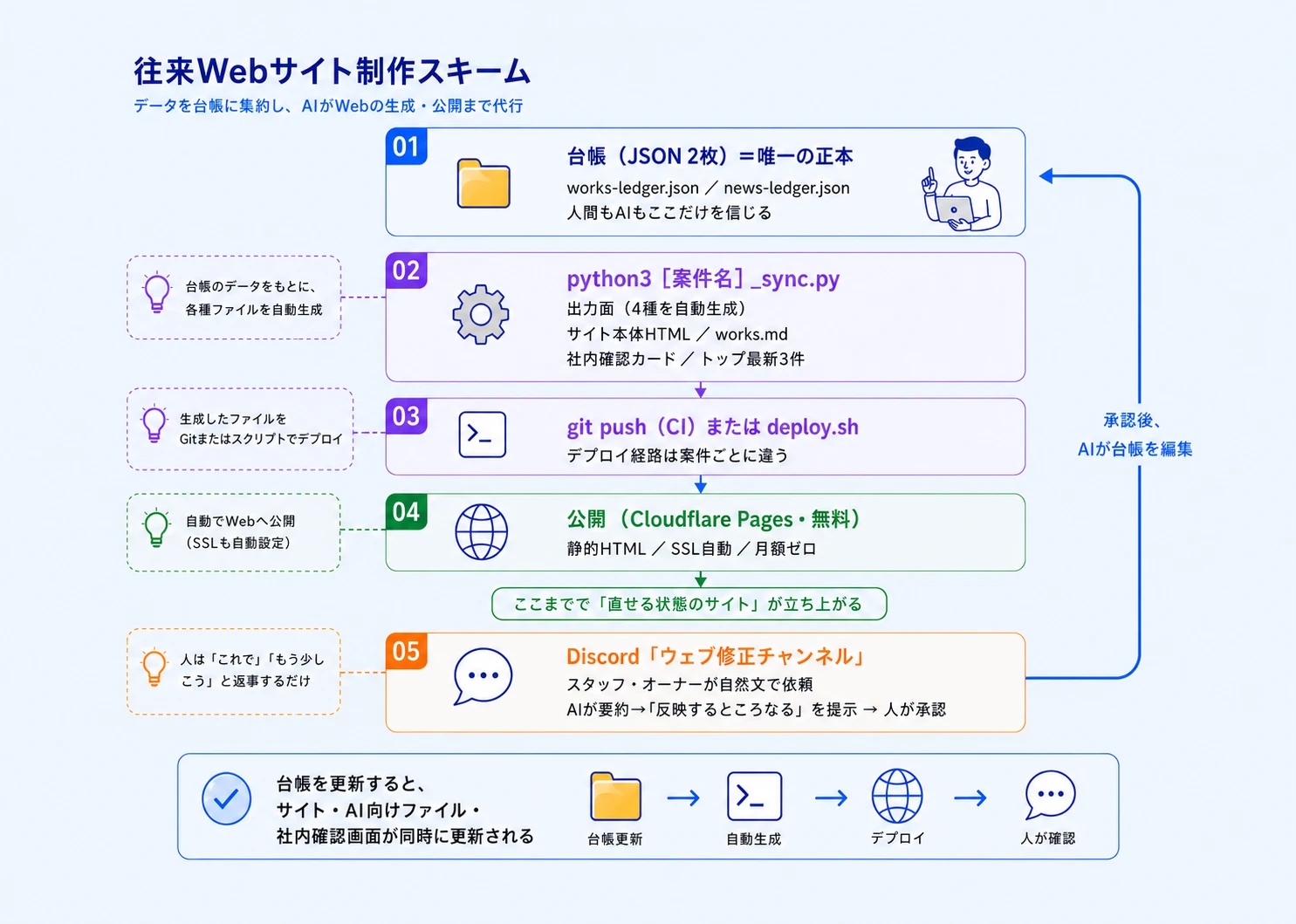Click the summary line 社内確認画面が同時に更新される
This screenshot has width=1296, height=924.
pos(405,836)
